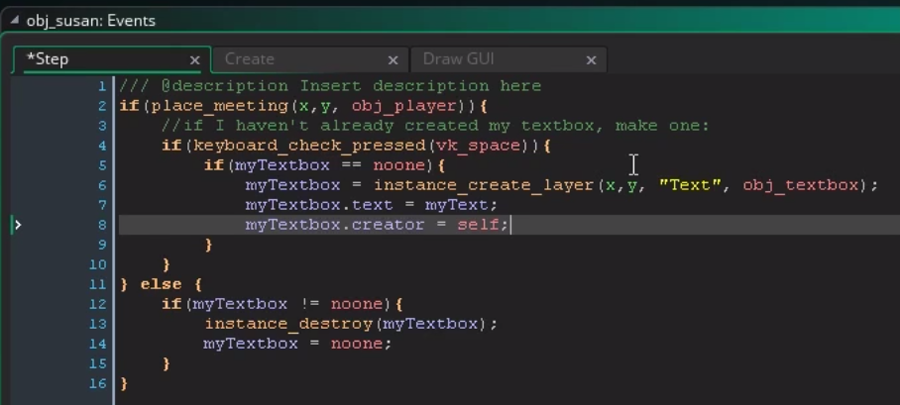Click the arrow marker beside line 8
This screenshot has width=900, height=405.
coord(18,225)
